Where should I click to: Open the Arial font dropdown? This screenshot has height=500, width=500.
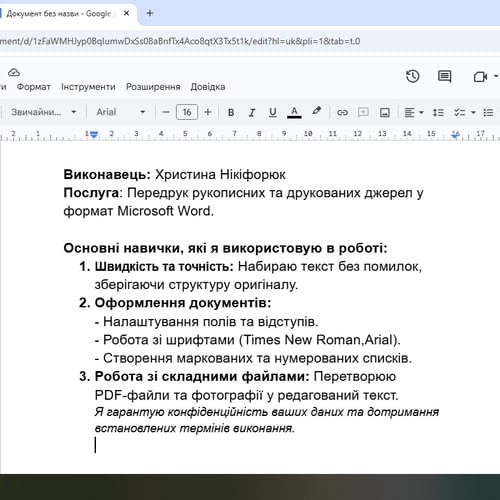tap(121, 112)
